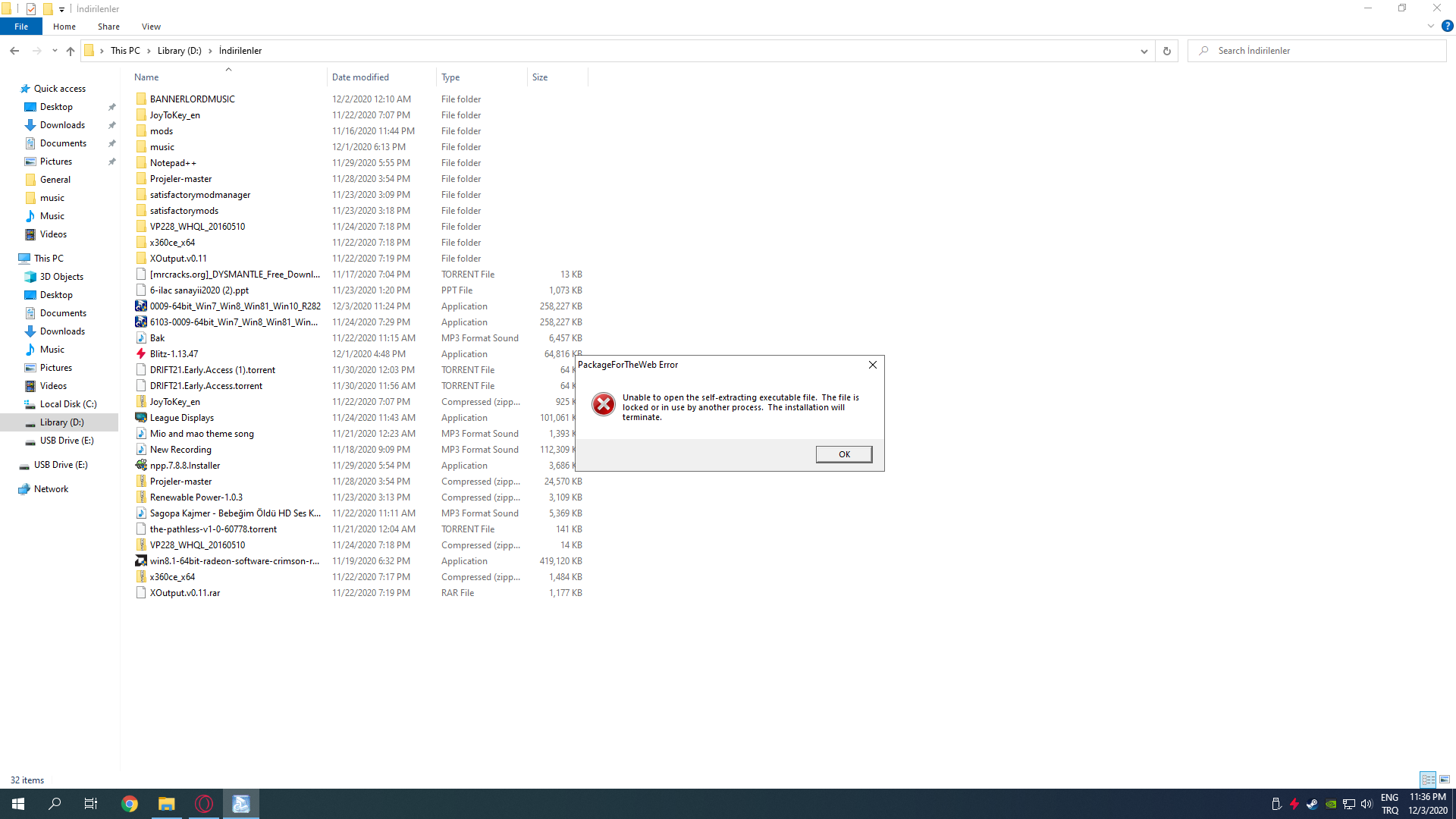The height and width of the screenshot is (819, 1456).
Task: Sort by Date modified column header
Action: click(x=360, y=77)
